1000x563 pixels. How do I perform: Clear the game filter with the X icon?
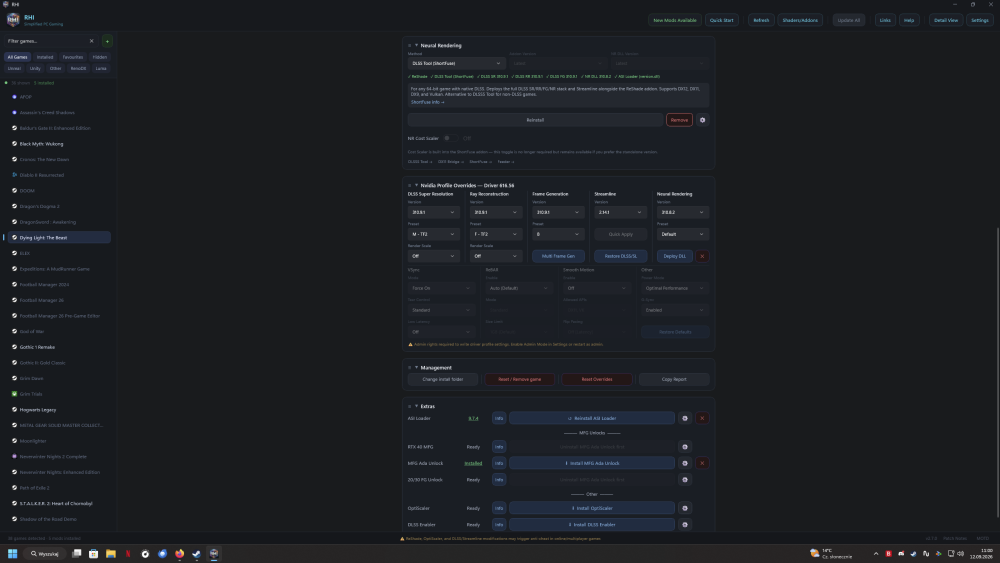(x=91, y=41)
